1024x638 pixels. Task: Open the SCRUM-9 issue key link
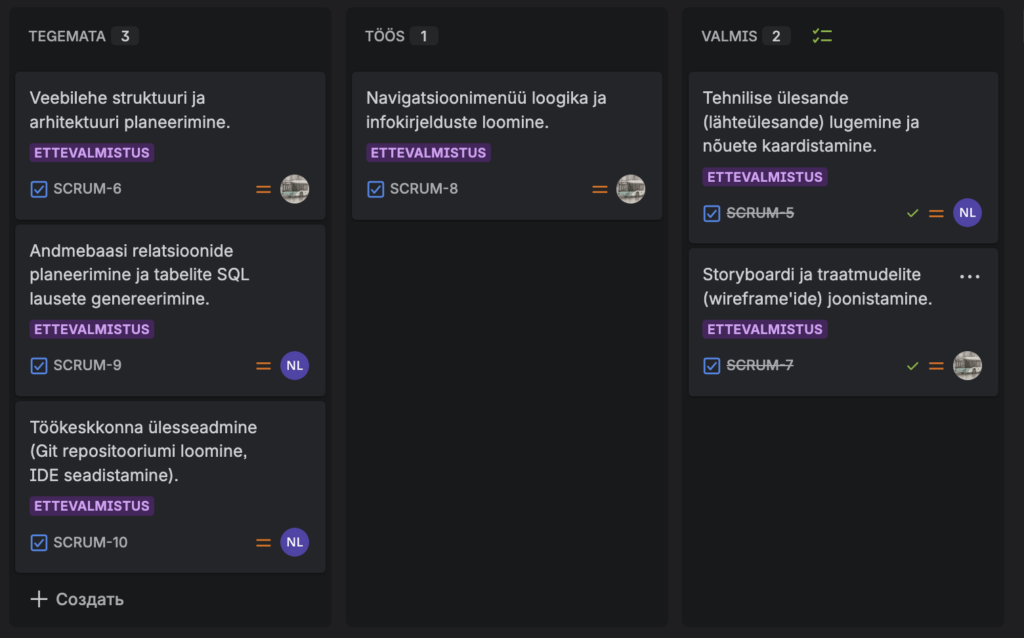pos(87,366)
